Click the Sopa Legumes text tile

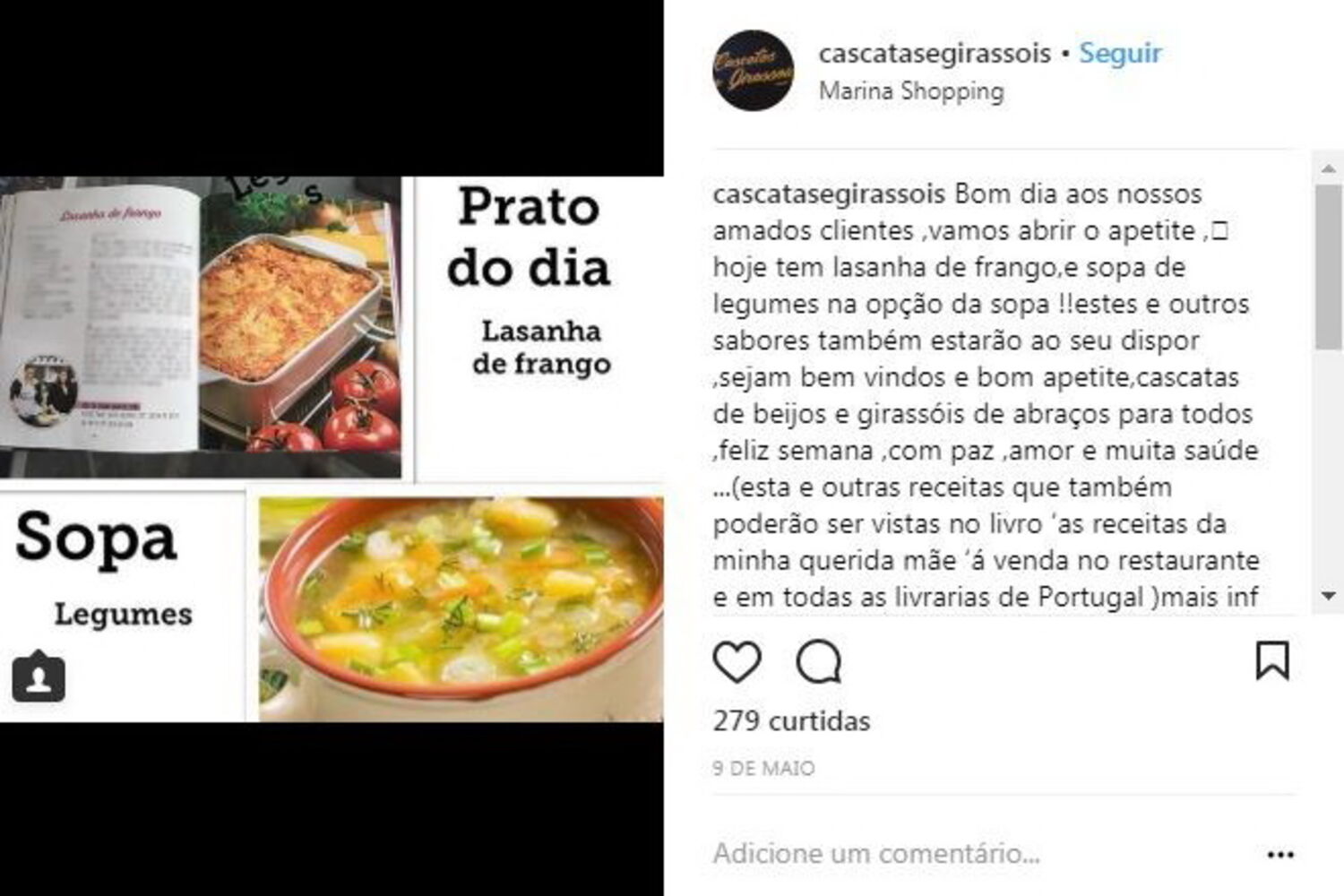coord(122,606)
